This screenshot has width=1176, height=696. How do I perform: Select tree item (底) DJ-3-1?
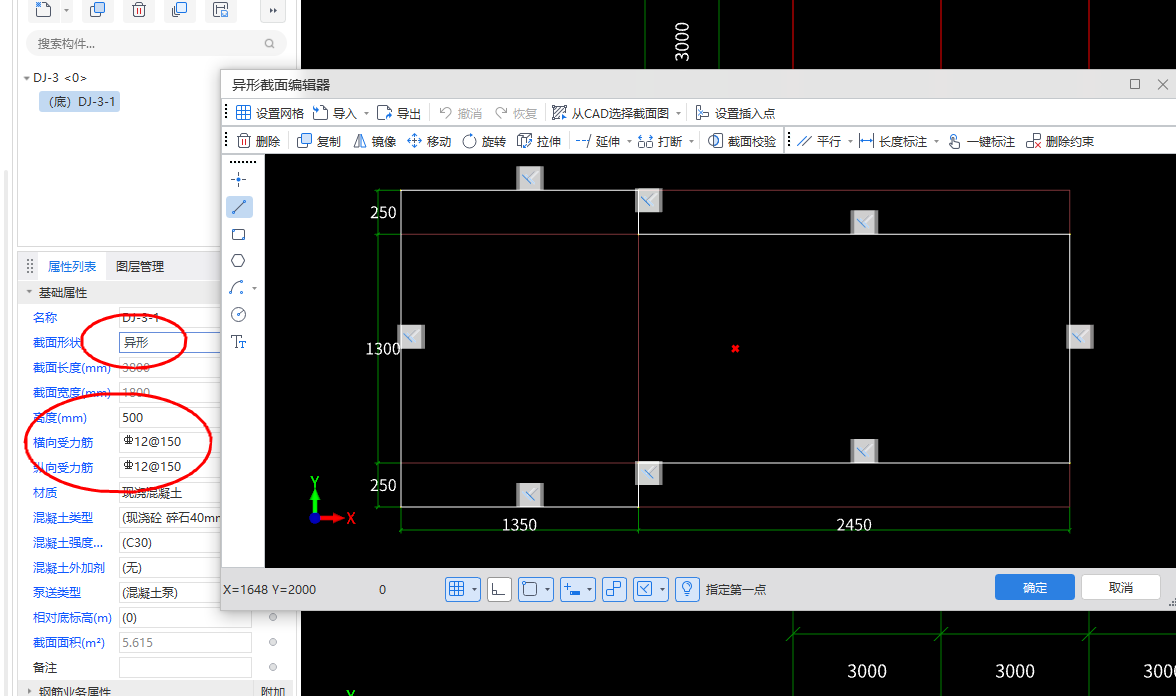tap(80, 101)
